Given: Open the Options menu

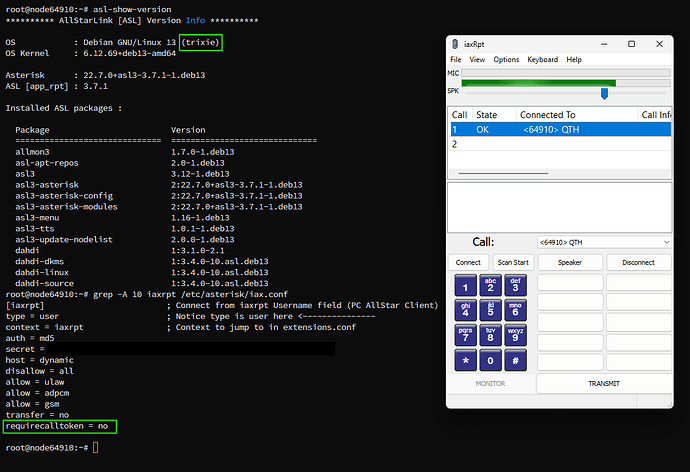Looking at the screenshot, I should coord(506,60).
